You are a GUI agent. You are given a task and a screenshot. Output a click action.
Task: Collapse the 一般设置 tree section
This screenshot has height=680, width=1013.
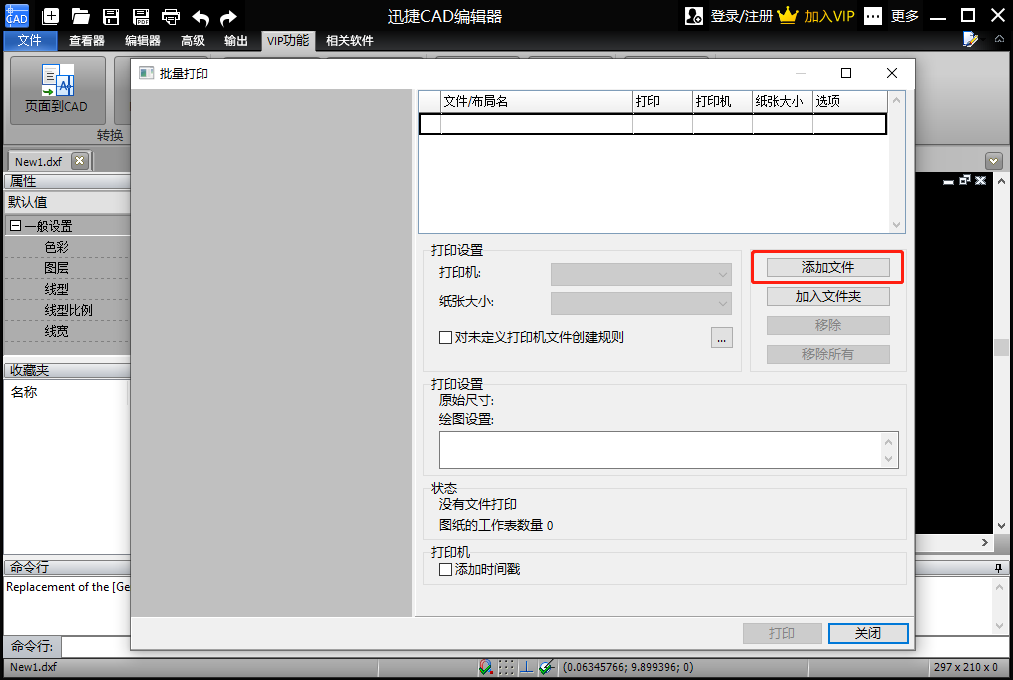16,226
